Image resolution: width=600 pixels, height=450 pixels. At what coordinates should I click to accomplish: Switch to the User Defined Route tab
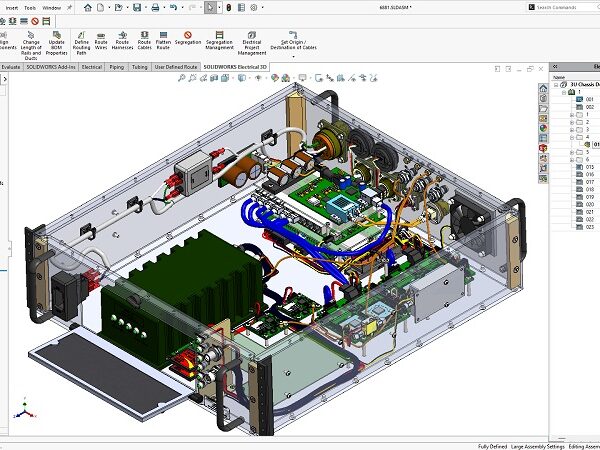tap(177, 66)
